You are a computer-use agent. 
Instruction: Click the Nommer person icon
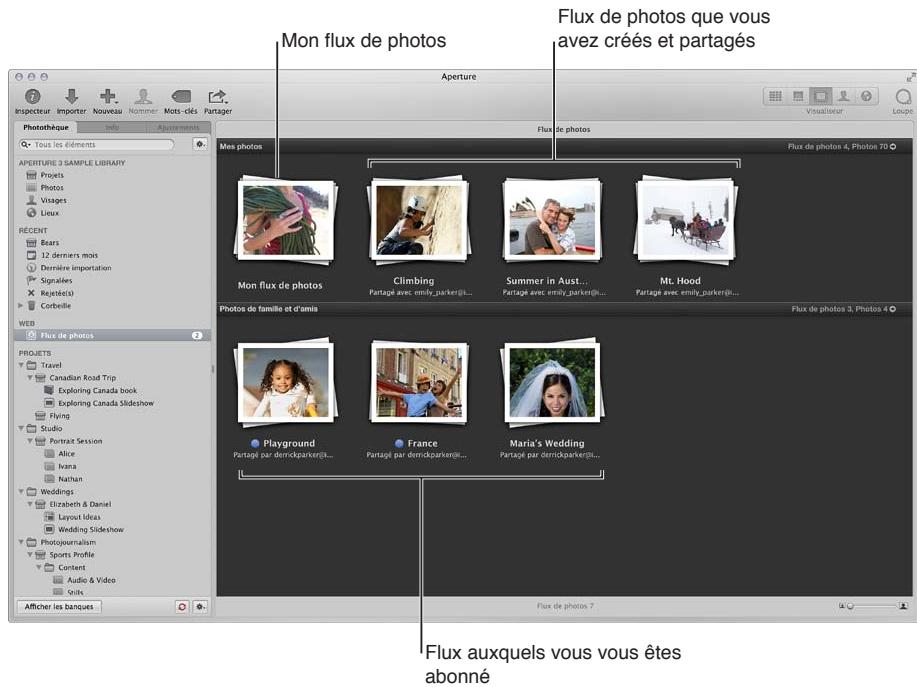coord(143,96)
